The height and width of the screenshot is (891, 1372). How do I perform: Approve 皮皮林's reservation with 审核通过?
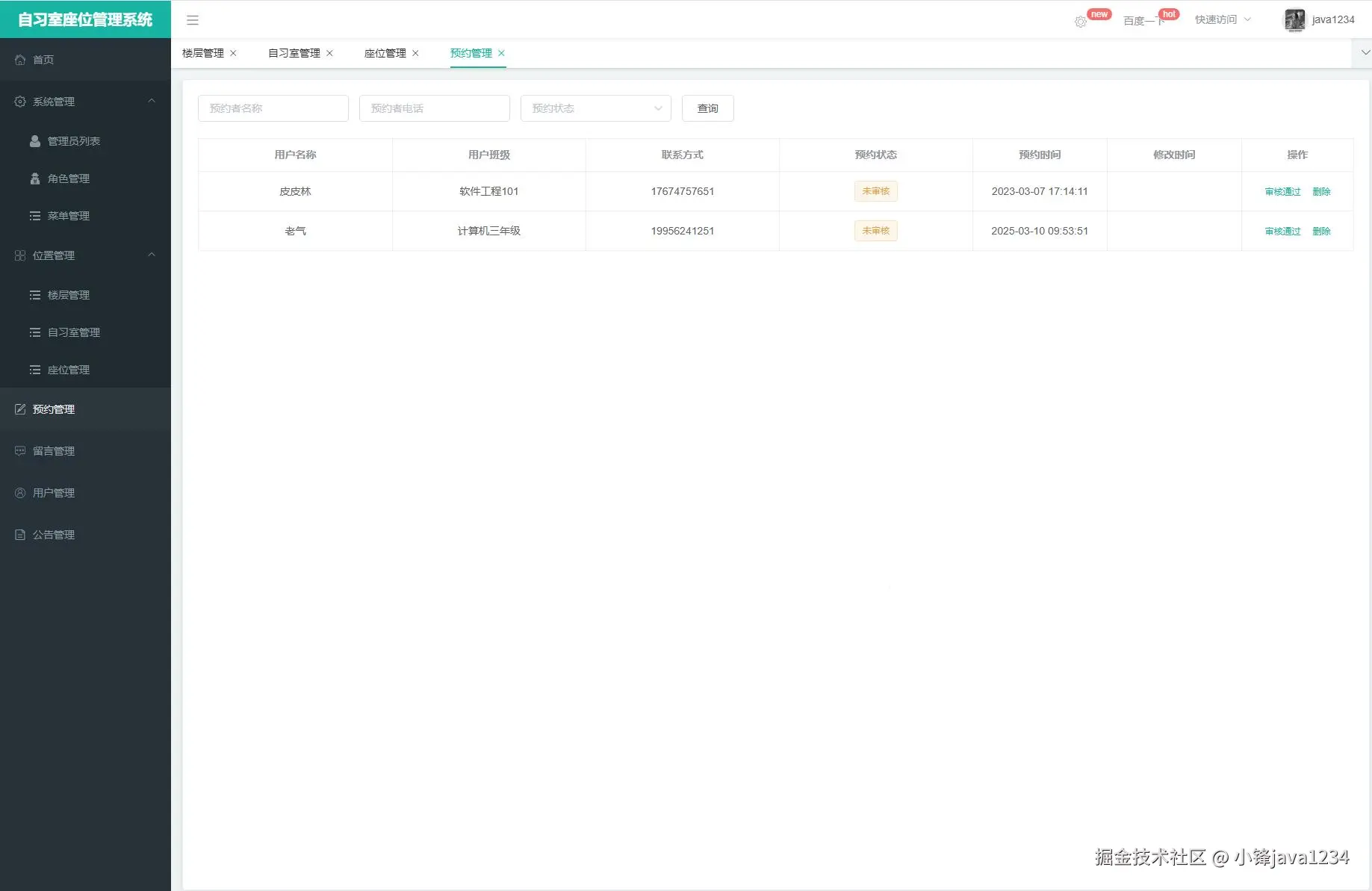1282,192
